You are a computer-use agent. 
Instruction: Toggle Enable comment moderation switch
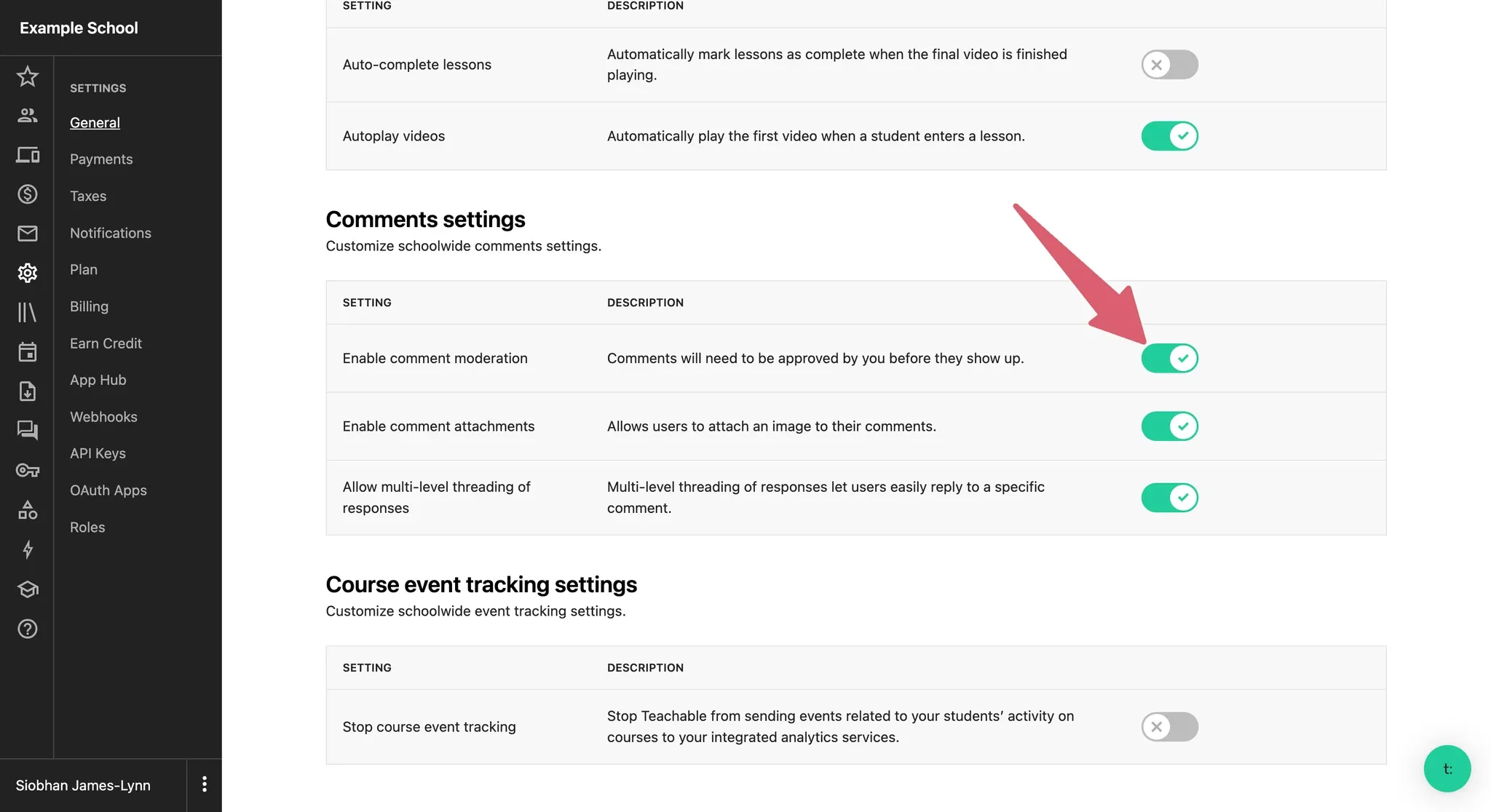coord(1170,358)
